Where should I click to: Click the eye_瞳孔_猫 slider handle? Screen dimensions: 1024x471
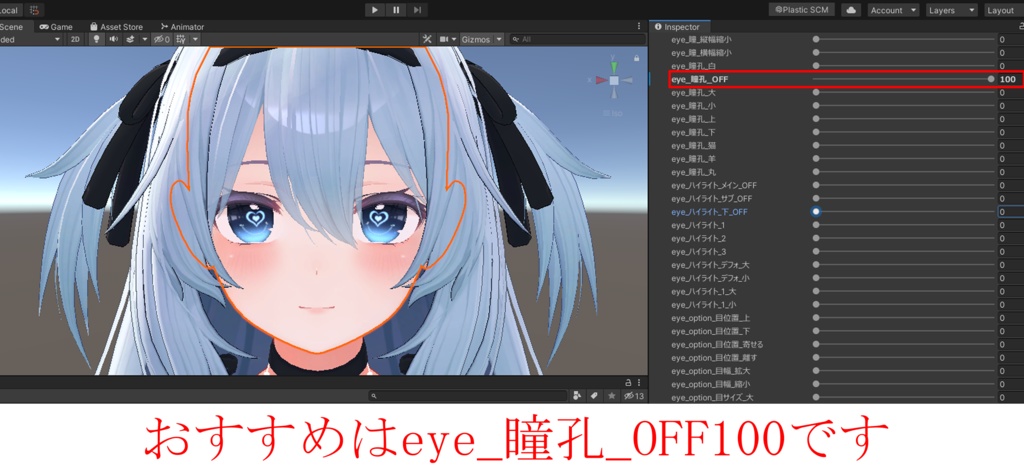coord(816,145)
